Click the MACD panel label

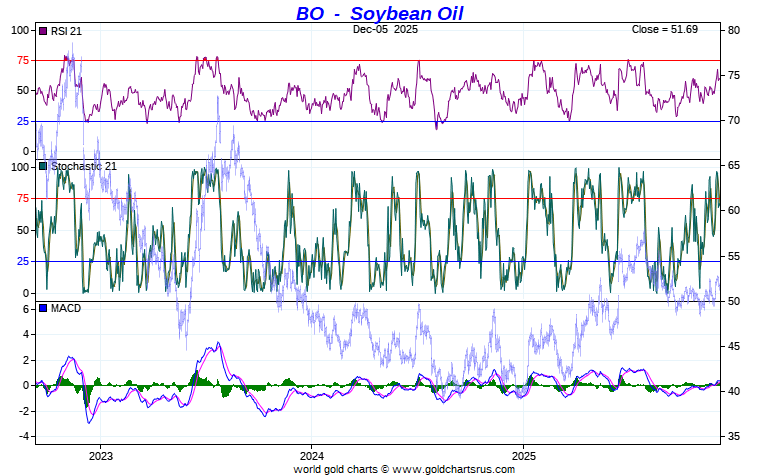tap(66, 308)
